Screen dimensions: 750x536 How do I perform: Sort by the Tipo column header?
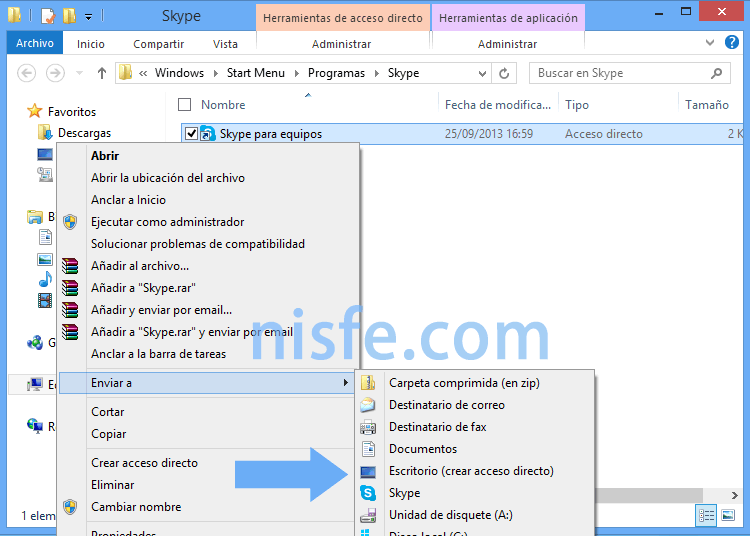coord(577,105)
